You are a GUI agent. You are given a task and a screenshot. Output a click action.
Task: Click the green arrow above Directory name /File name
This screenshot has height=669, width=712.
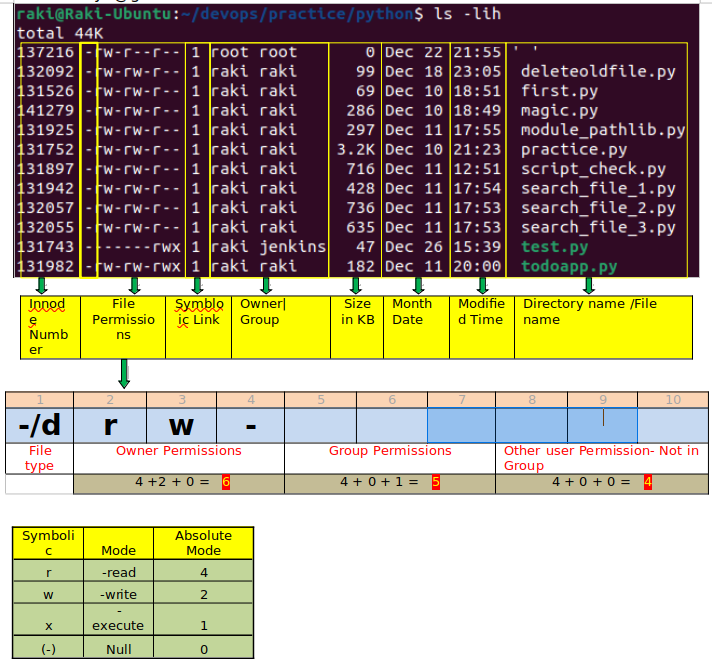589,286
